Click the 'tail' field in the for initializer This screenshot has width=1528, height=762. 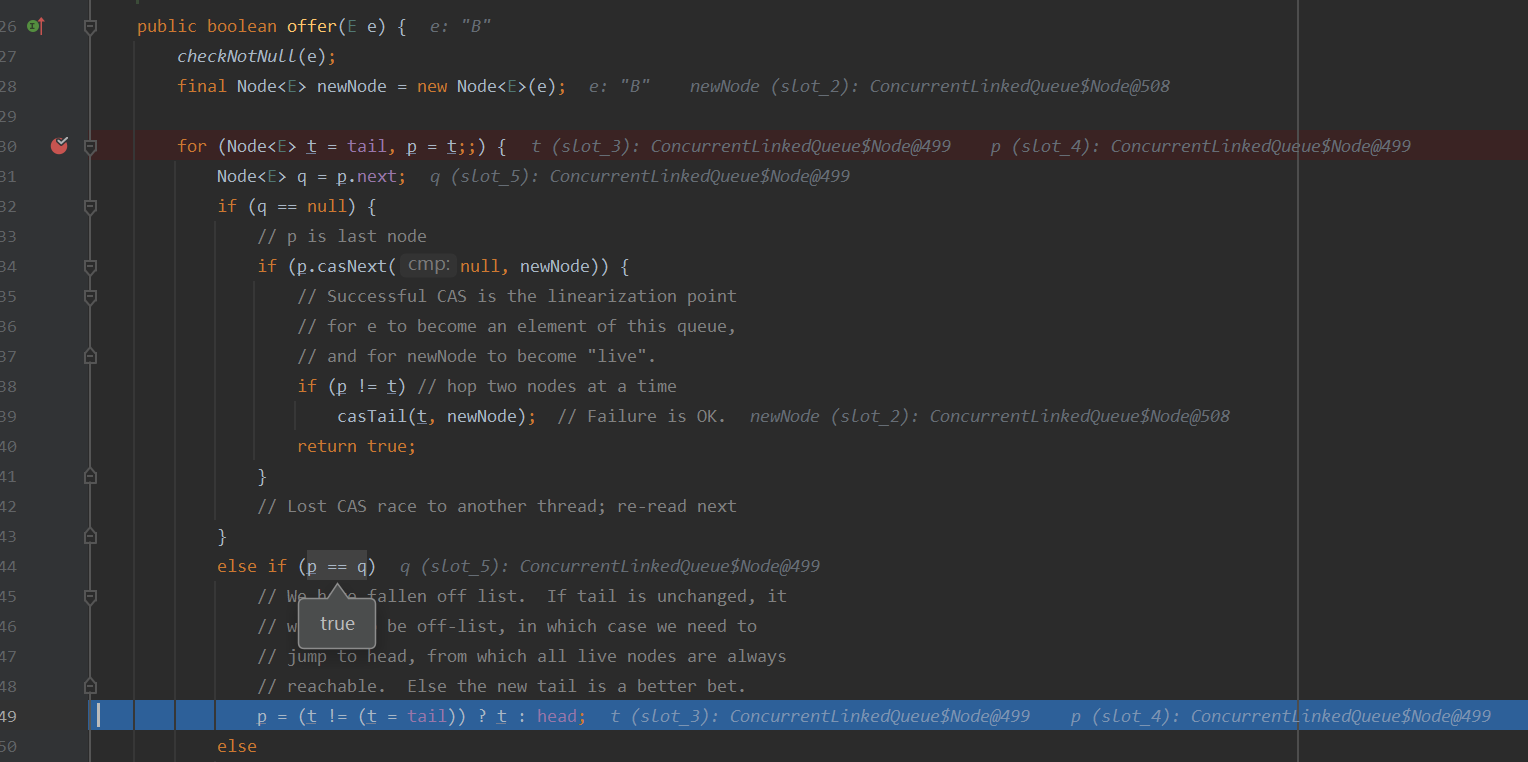(x=366, y=146)
